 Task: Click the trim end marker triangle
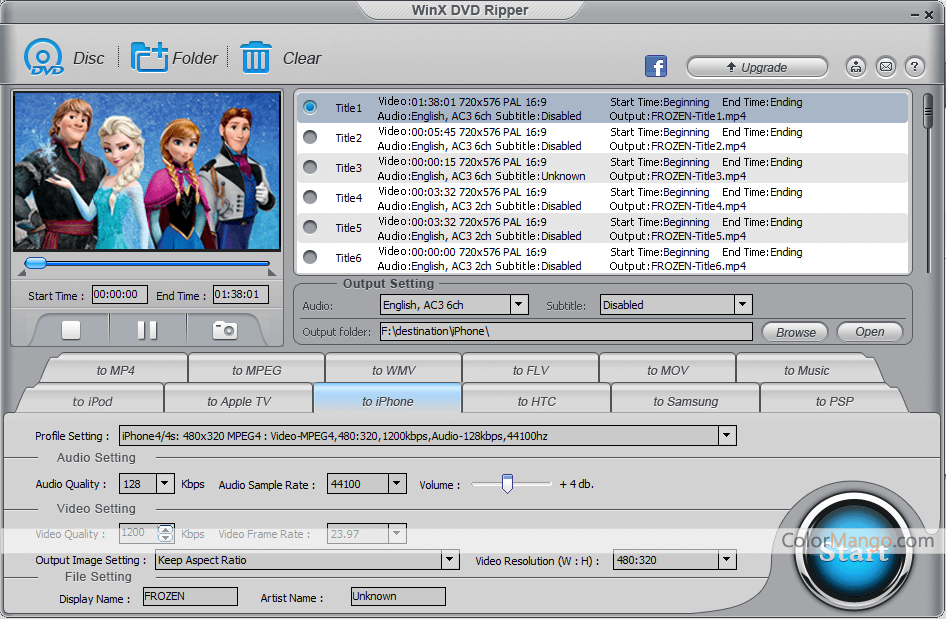point(272,273)
